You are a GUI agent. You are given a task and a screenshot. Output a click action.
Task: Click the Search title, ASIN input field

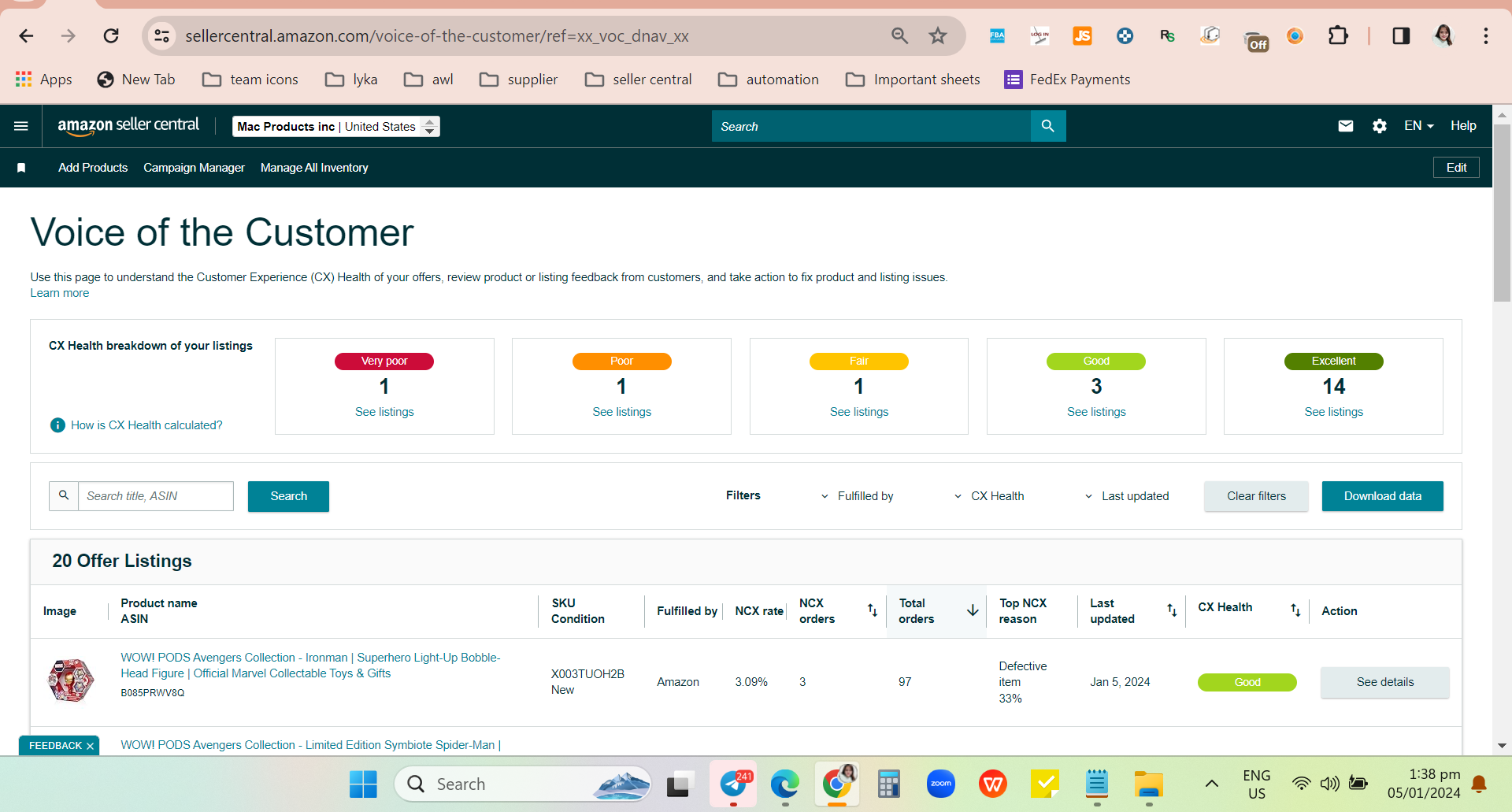click(x=156, y=496)
